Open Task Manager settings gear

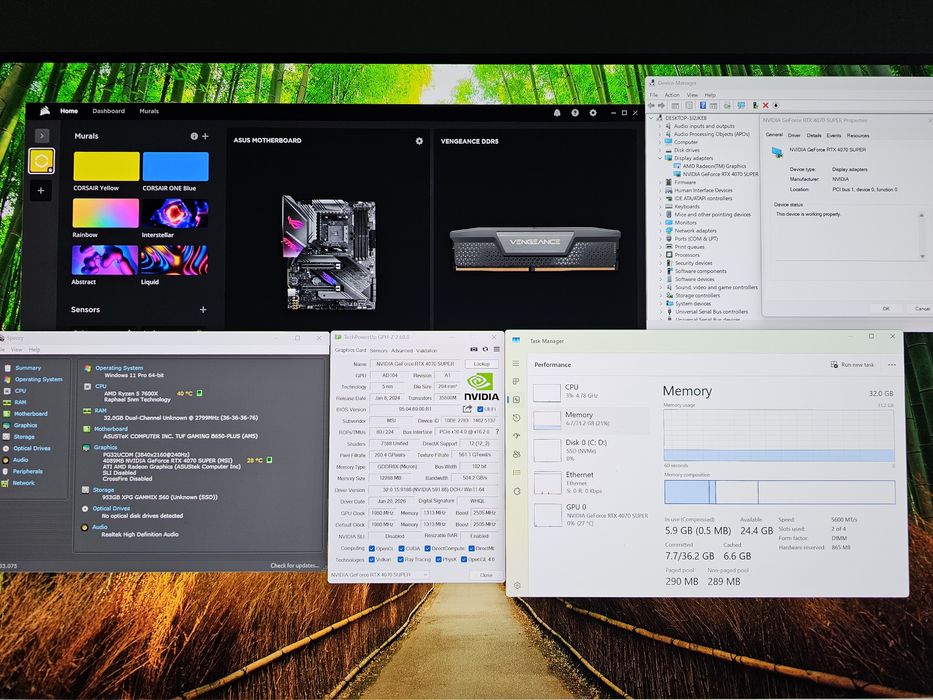pyautogui.click(x=517, y=586)
